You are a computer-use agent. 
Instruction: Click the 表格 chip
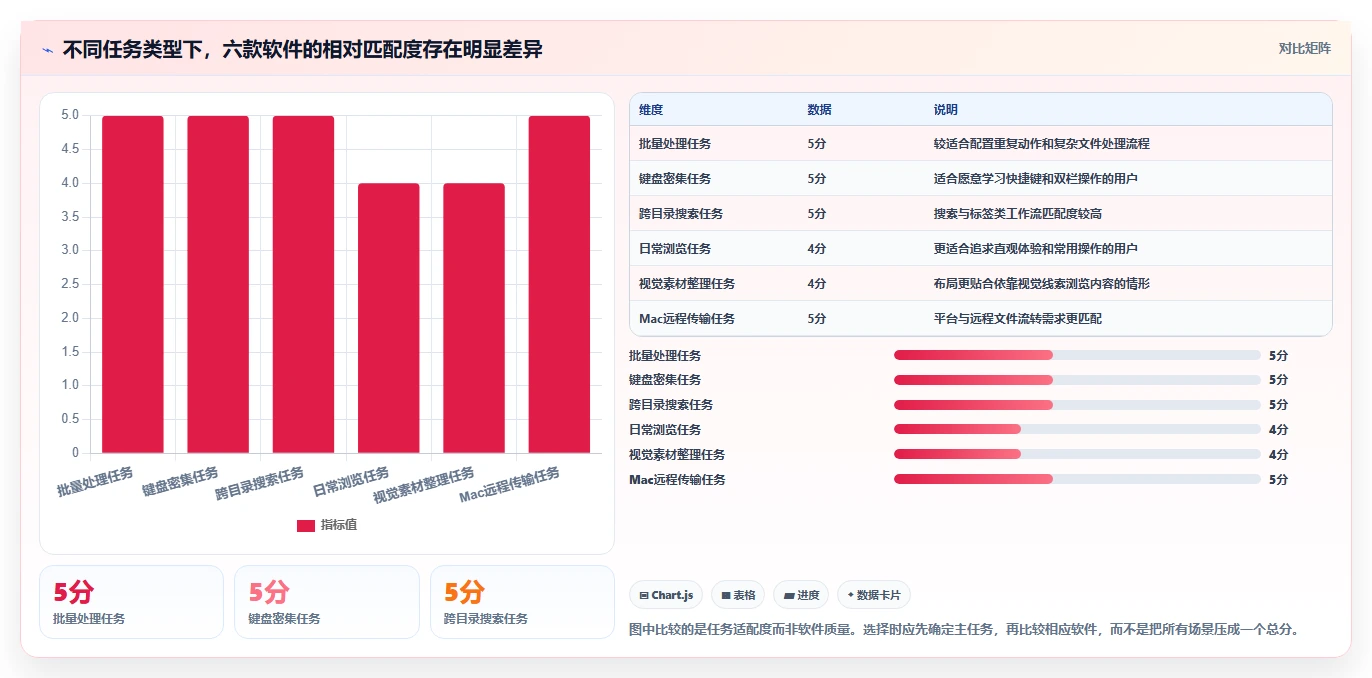(738, 595)
